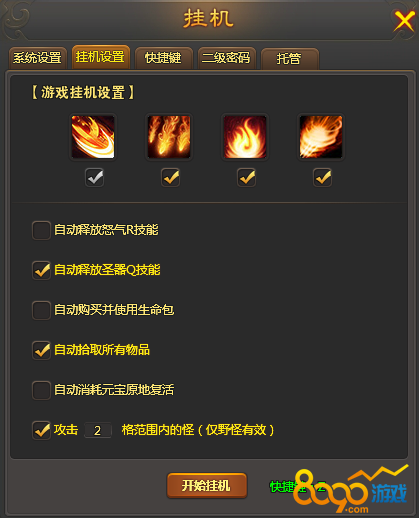Toggle checkbox under flaming slash skill
419x518 pixels.
(95, 178)
